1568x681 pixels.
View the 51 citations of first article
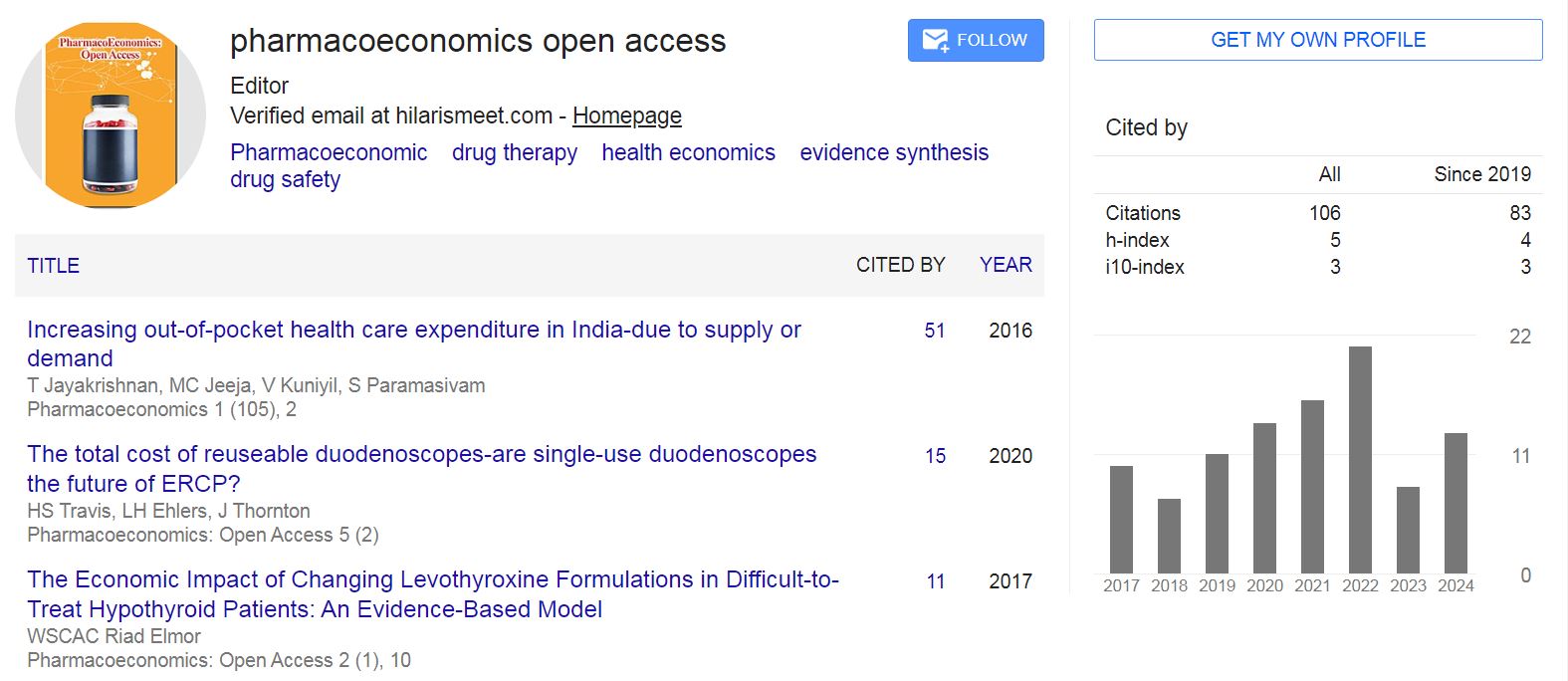(x=935, y=331)
